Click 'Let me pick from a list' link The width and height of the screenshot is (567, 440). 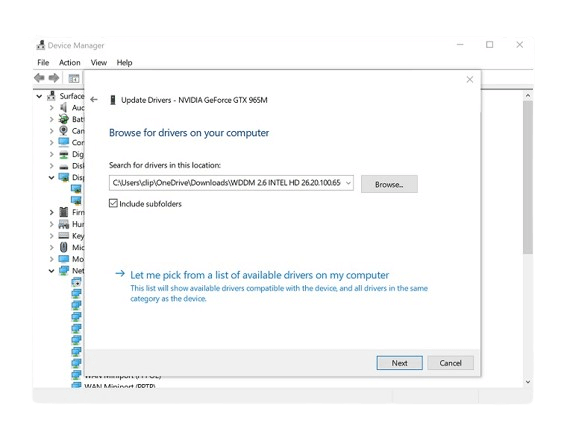coord(259,275)
